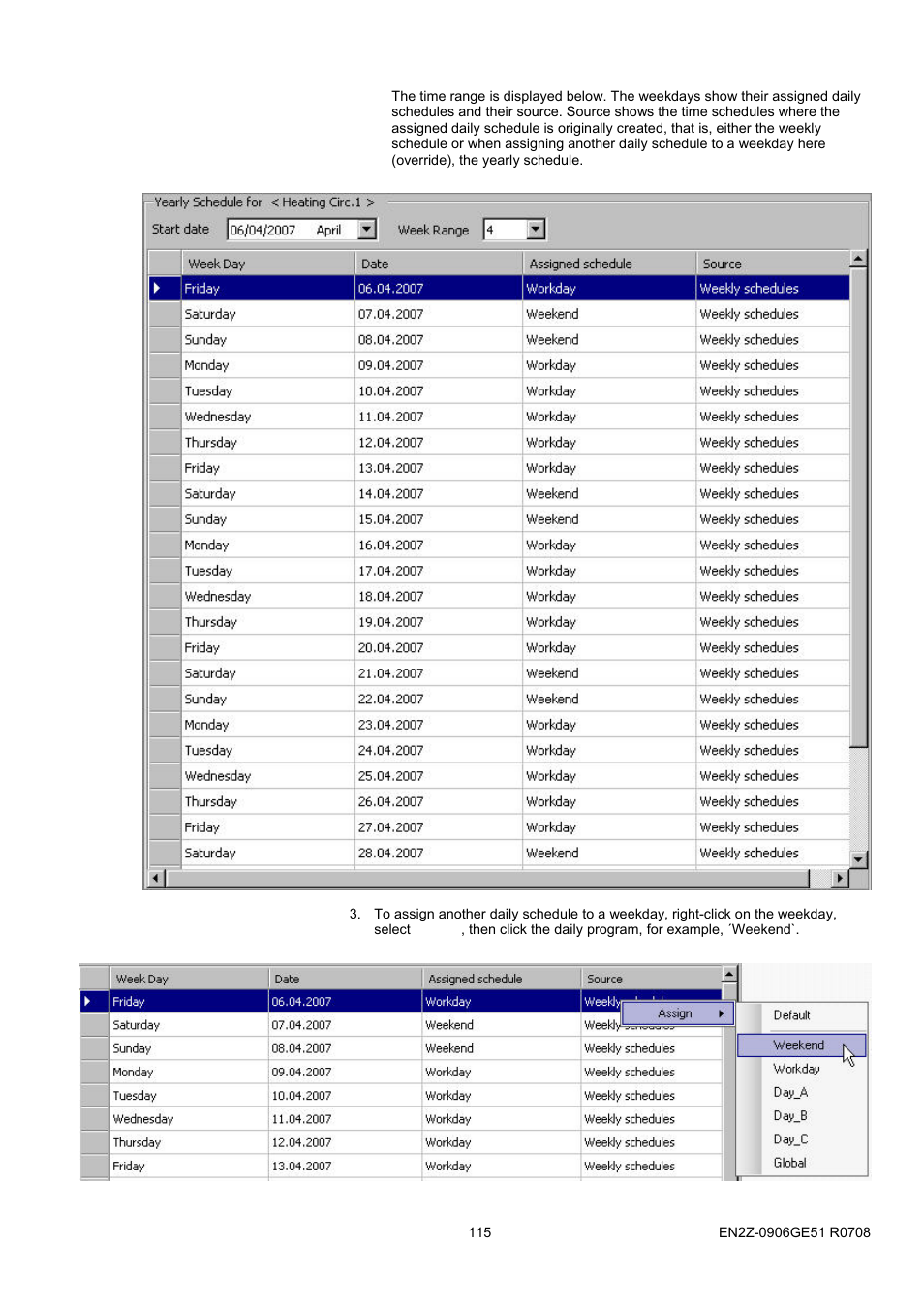Choose Day_C from the Assign submenu
The image size is (924, 1308).
point(802,1139)
